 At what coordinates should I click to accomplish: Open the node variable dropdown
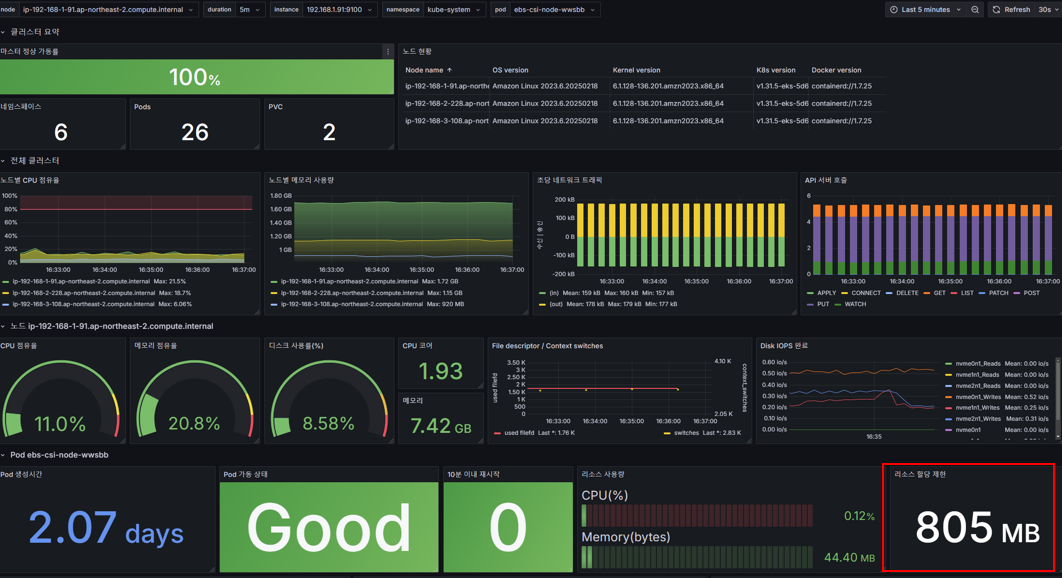pos(107,9)
